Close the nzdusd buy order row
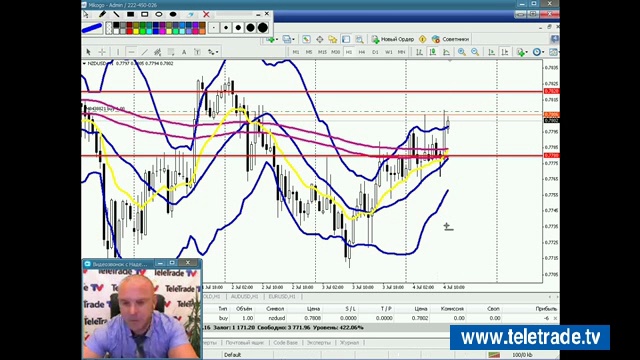Screen dimensions: 640x360 [555, 318]
